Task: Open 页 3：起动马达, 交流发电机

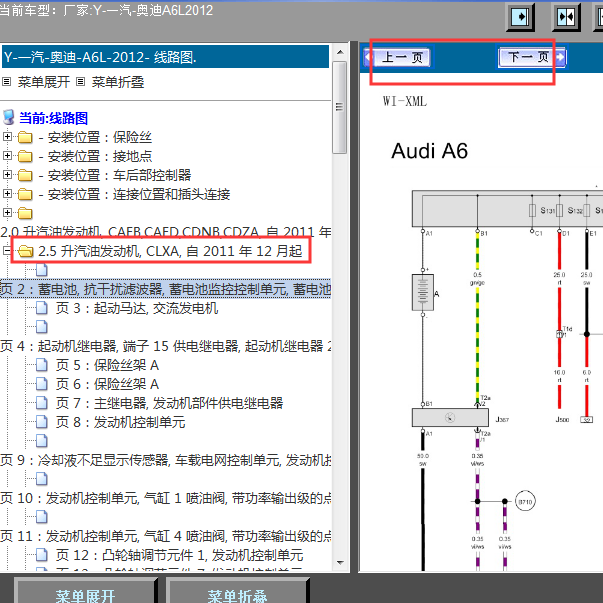Action: coord(137,308)
